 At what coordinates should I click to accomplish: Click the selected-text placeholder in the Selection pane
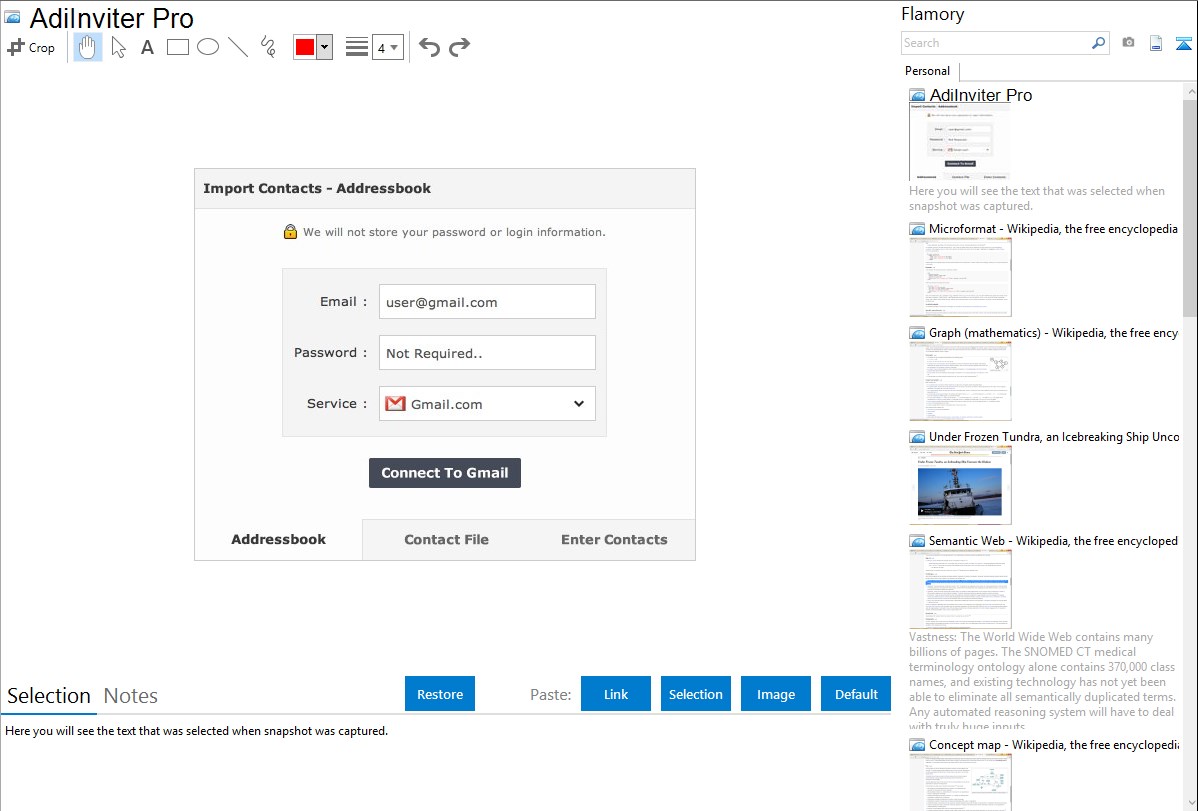[196, 731]
